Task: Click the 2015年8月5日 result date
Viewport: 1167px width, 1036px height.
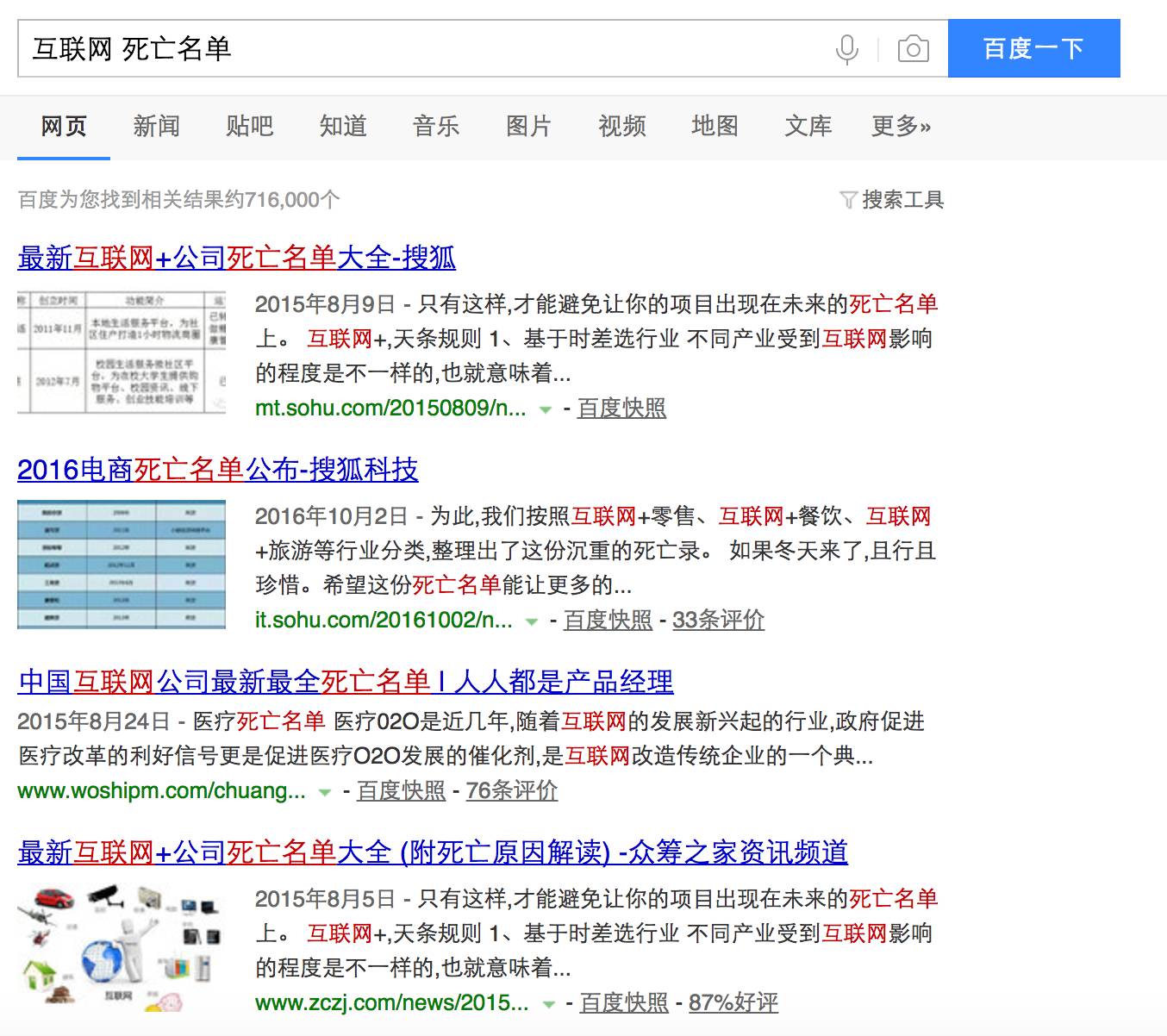Action: 325,899
